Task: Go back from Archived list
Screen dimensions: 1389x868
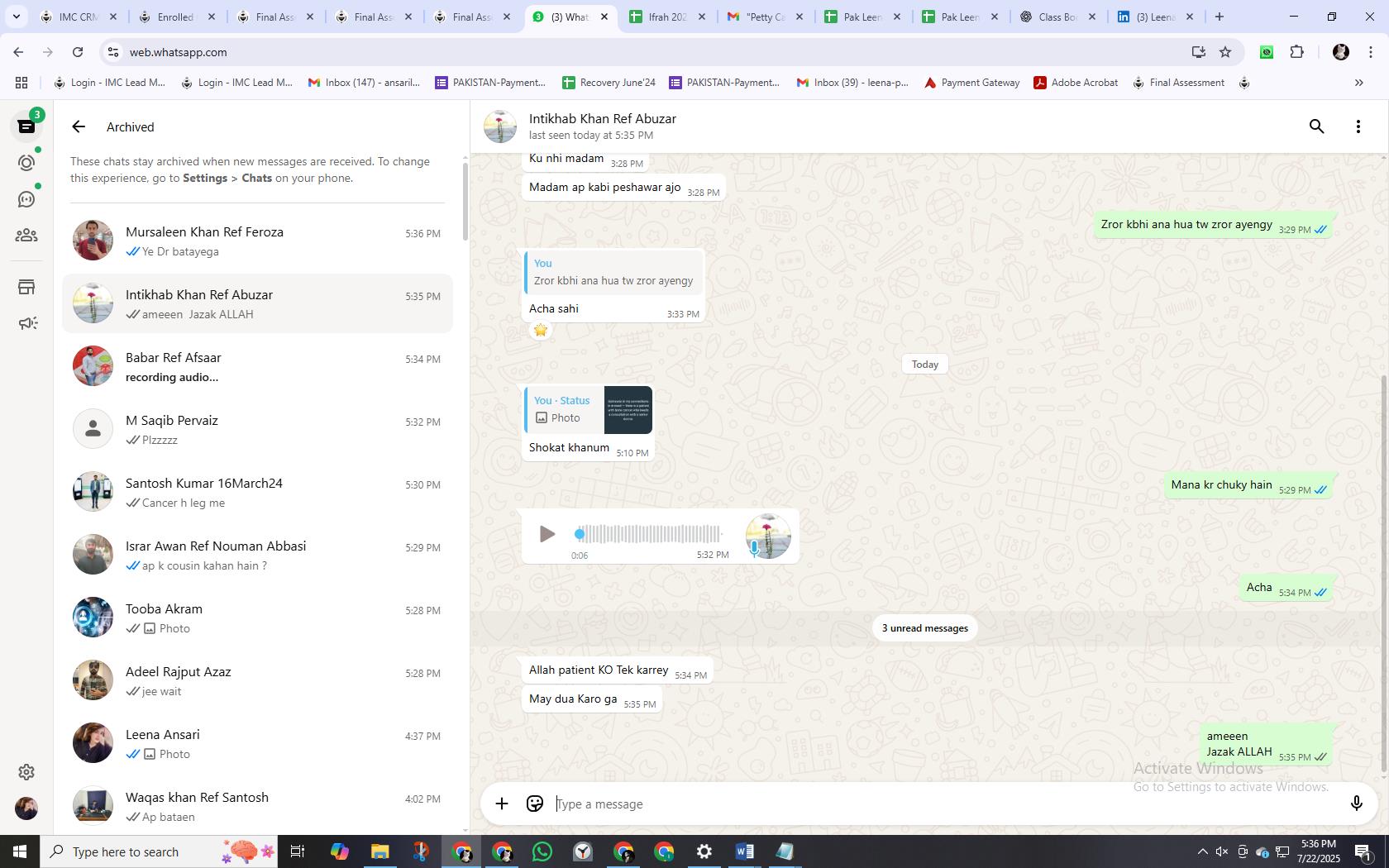Action: (79, 126)
